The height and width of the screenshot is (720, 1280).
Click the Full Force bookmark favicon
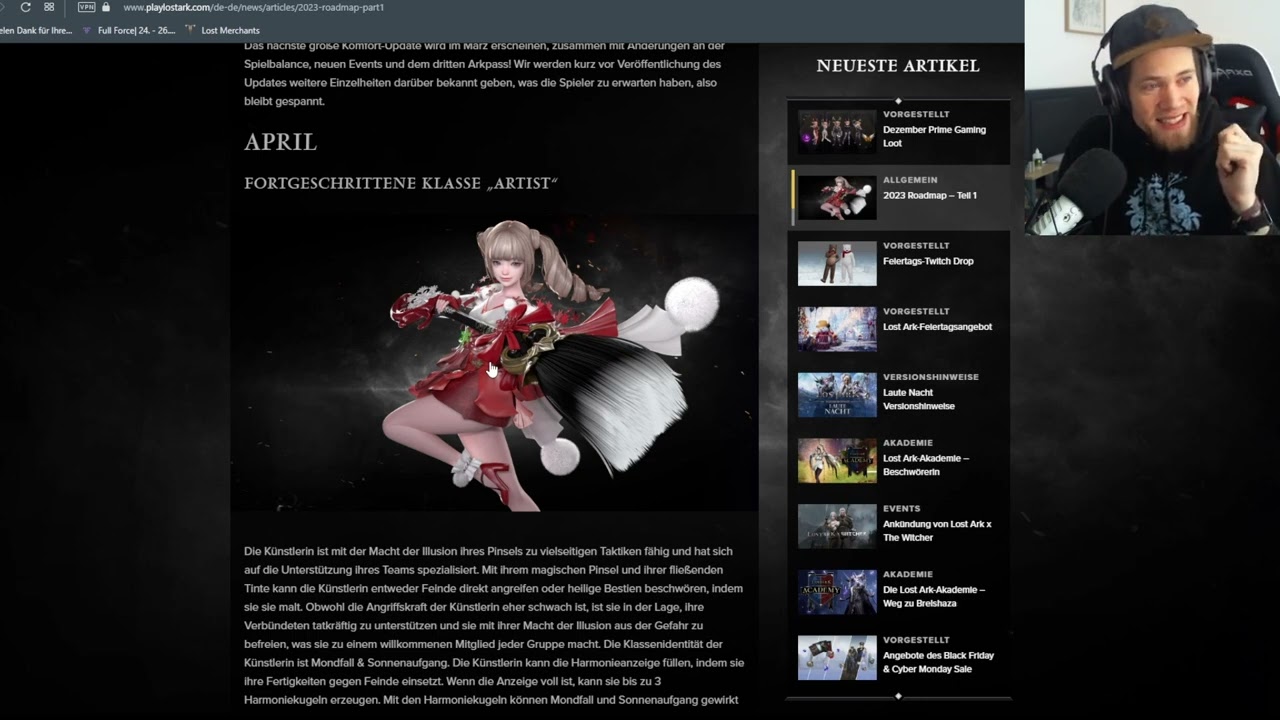(87, 30)
